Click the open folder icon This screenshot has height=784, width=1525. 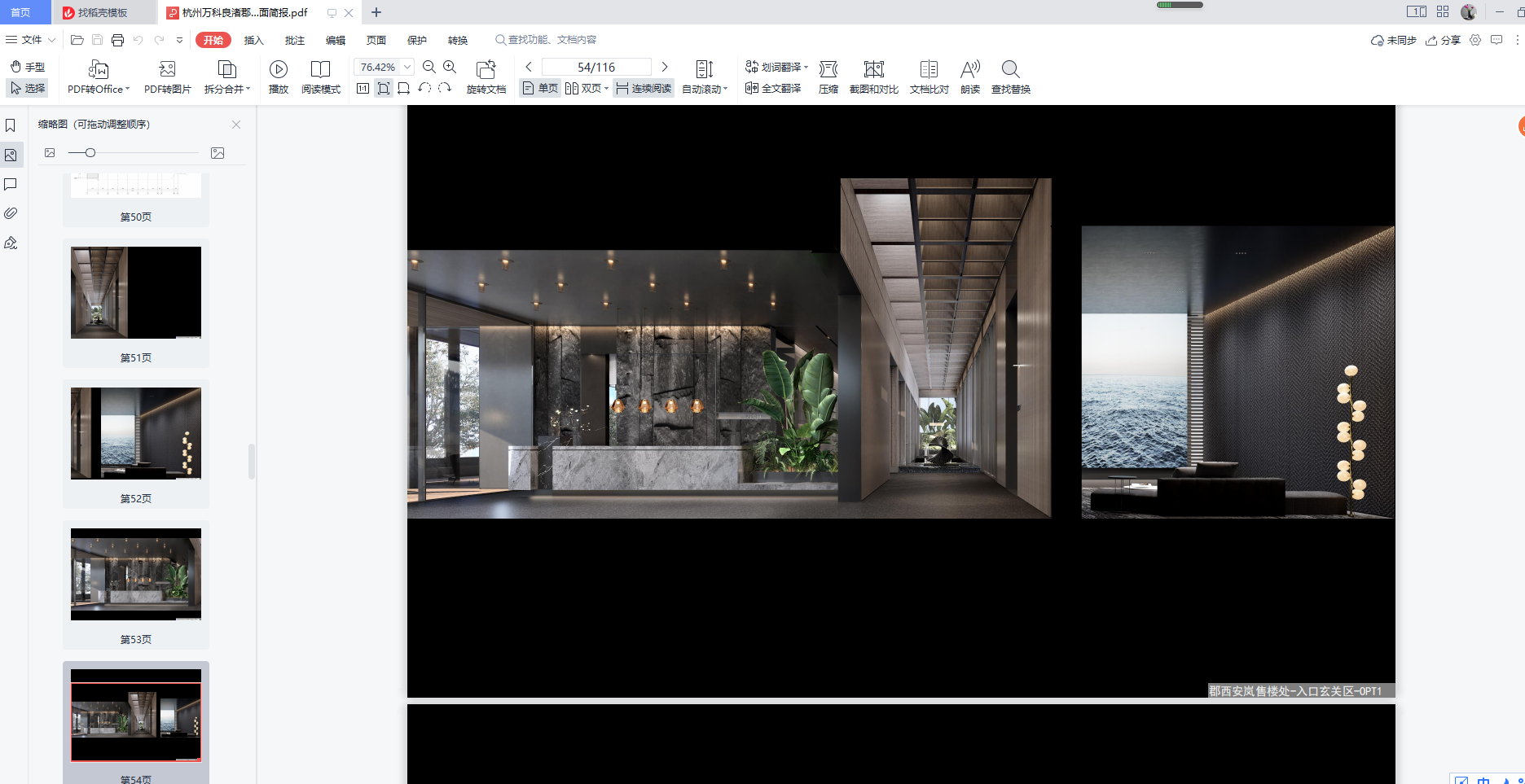77,40
